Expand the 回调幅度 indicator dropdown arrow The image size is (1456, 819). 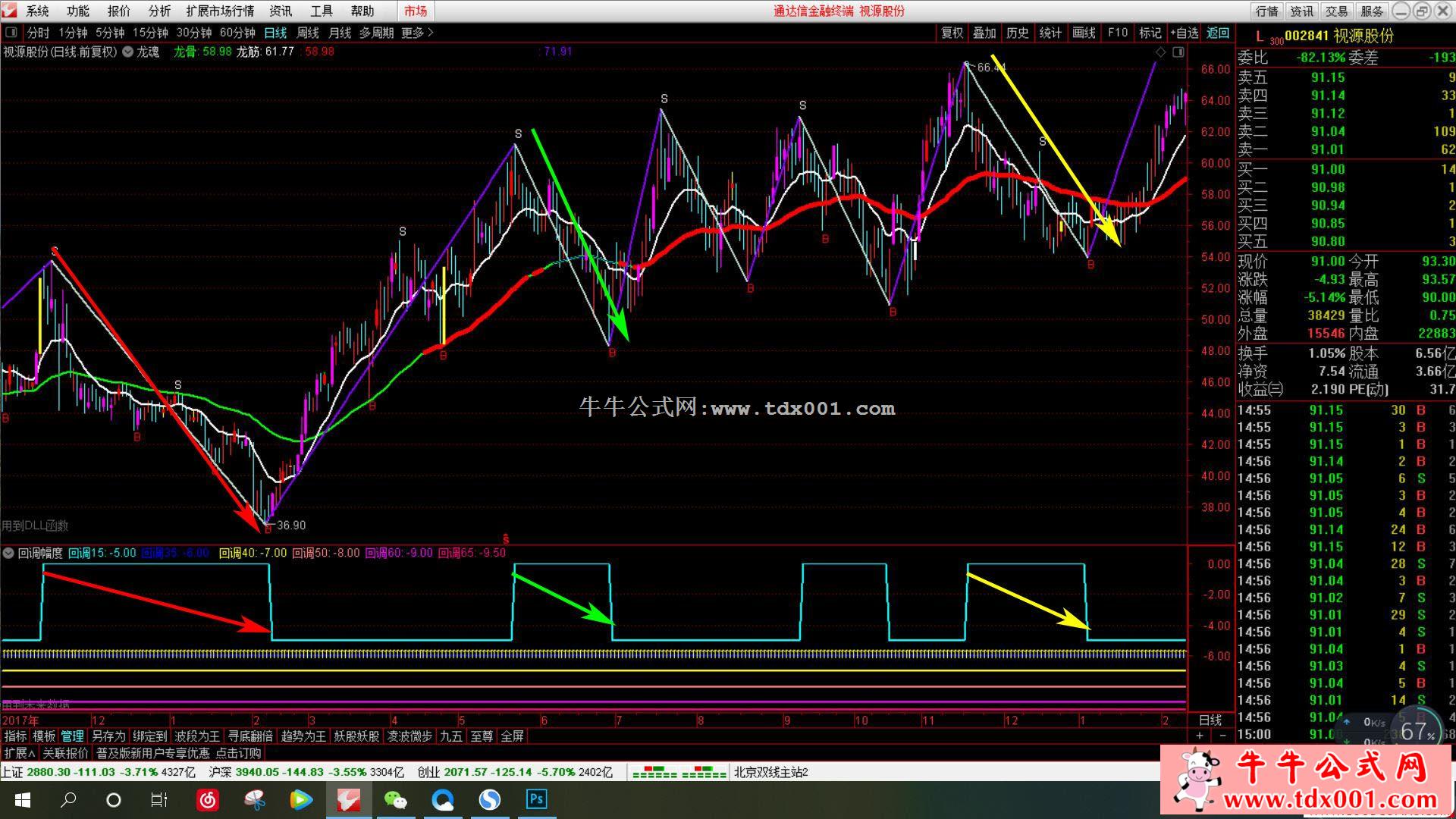(x=8, y=553)
